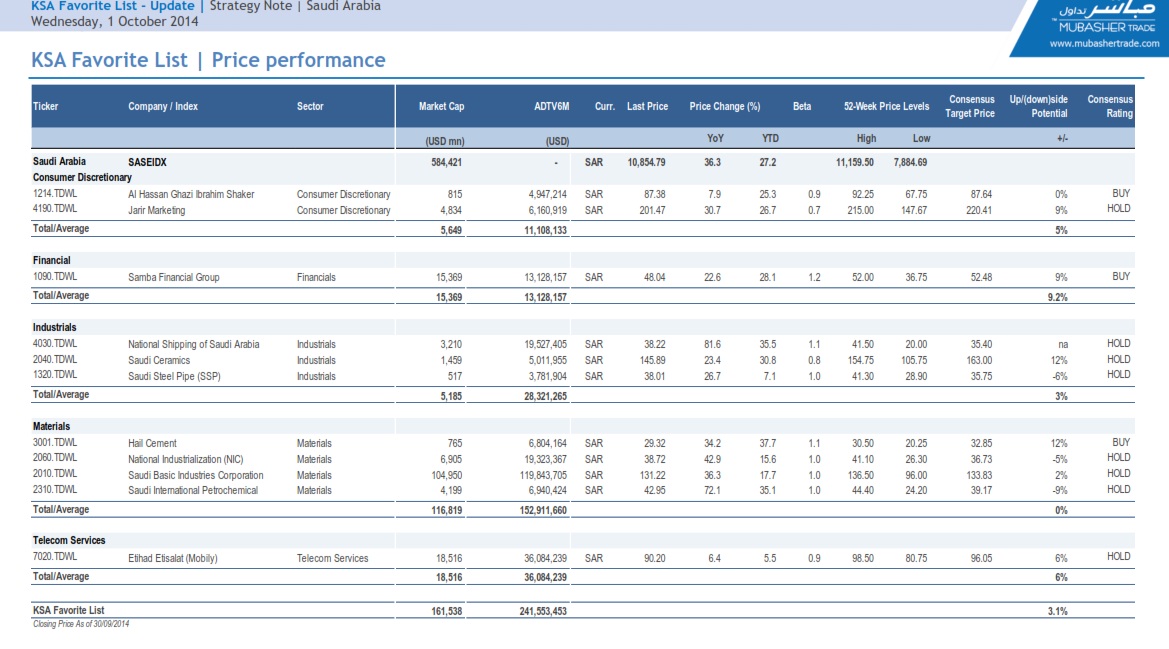The width and height of the screenshot is (1169, 649).
Task: Click the Industrials section heading
Action: click(x=55, y=327)
